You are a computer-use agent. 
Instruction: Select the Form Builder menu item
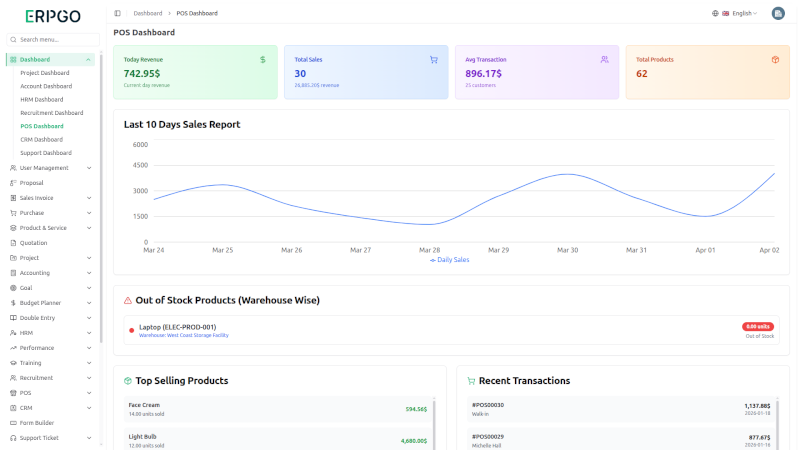click(36, 423)
